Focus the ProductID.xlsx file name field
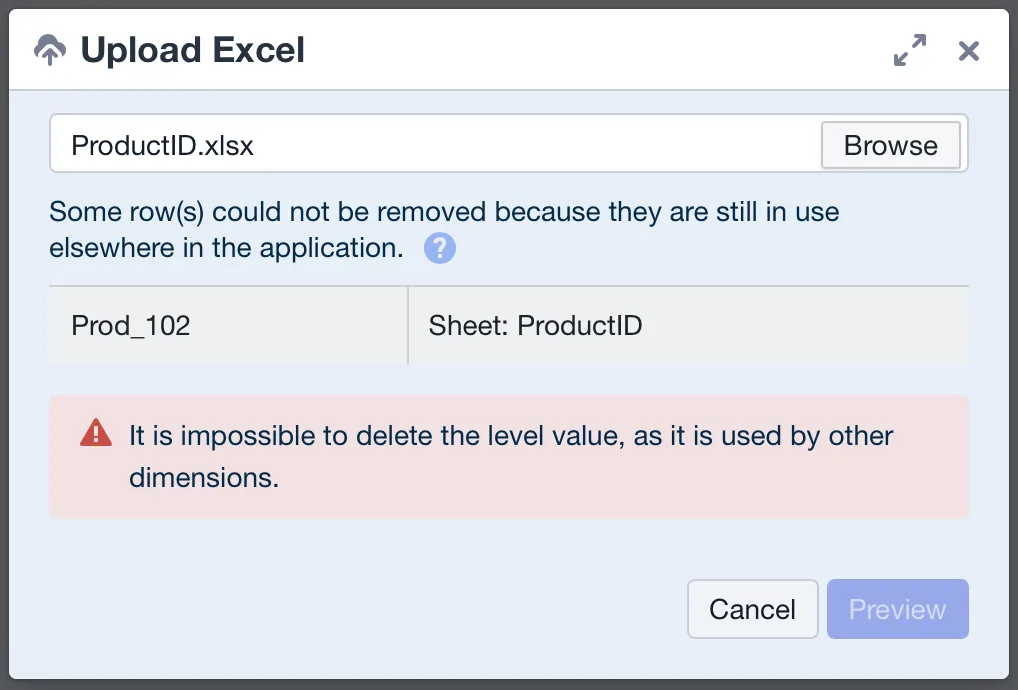Screen dimensions: 1018x690 click(x=435, y=143)
